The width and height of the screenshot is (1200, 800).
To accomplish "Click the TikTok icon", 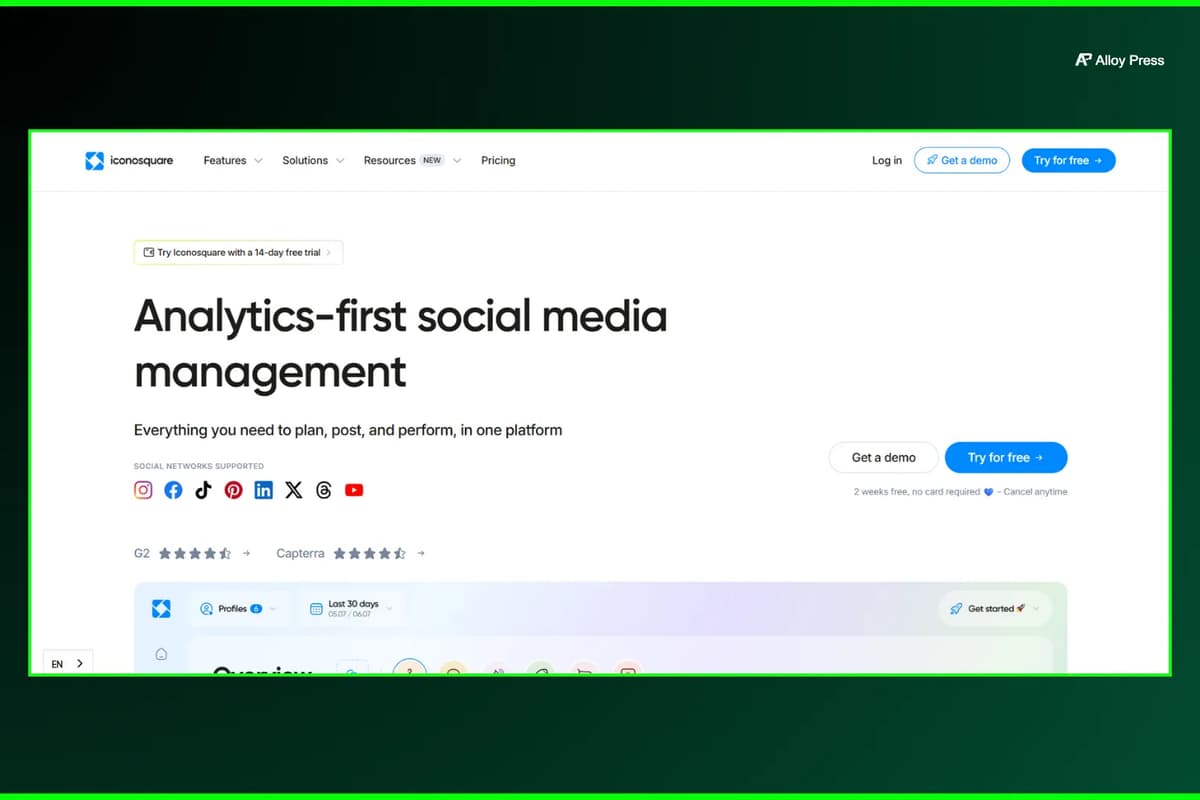I will [204, 490].
